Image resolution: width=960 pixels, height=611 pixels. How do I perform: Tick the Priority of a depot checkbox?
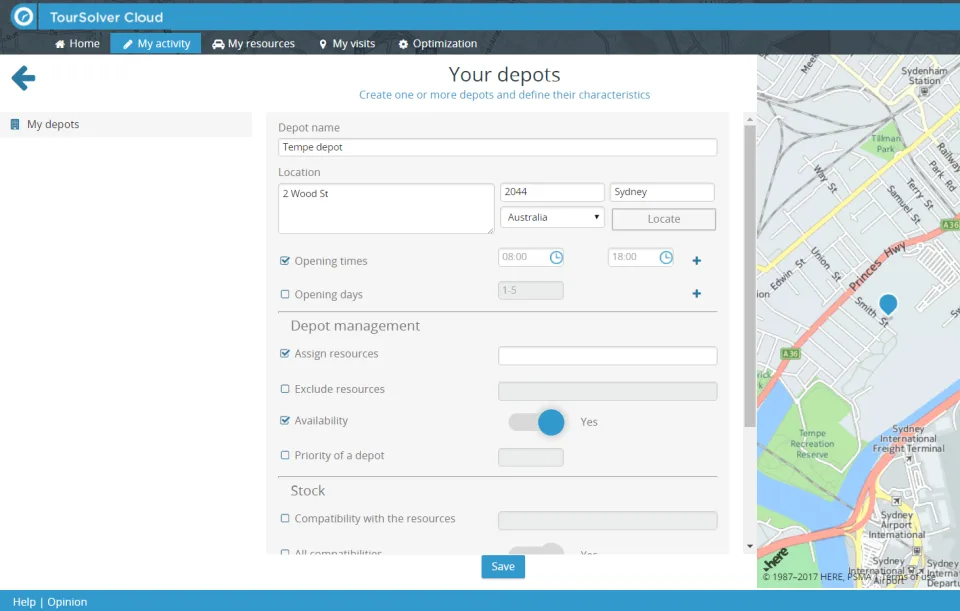(x=285, y=455)
